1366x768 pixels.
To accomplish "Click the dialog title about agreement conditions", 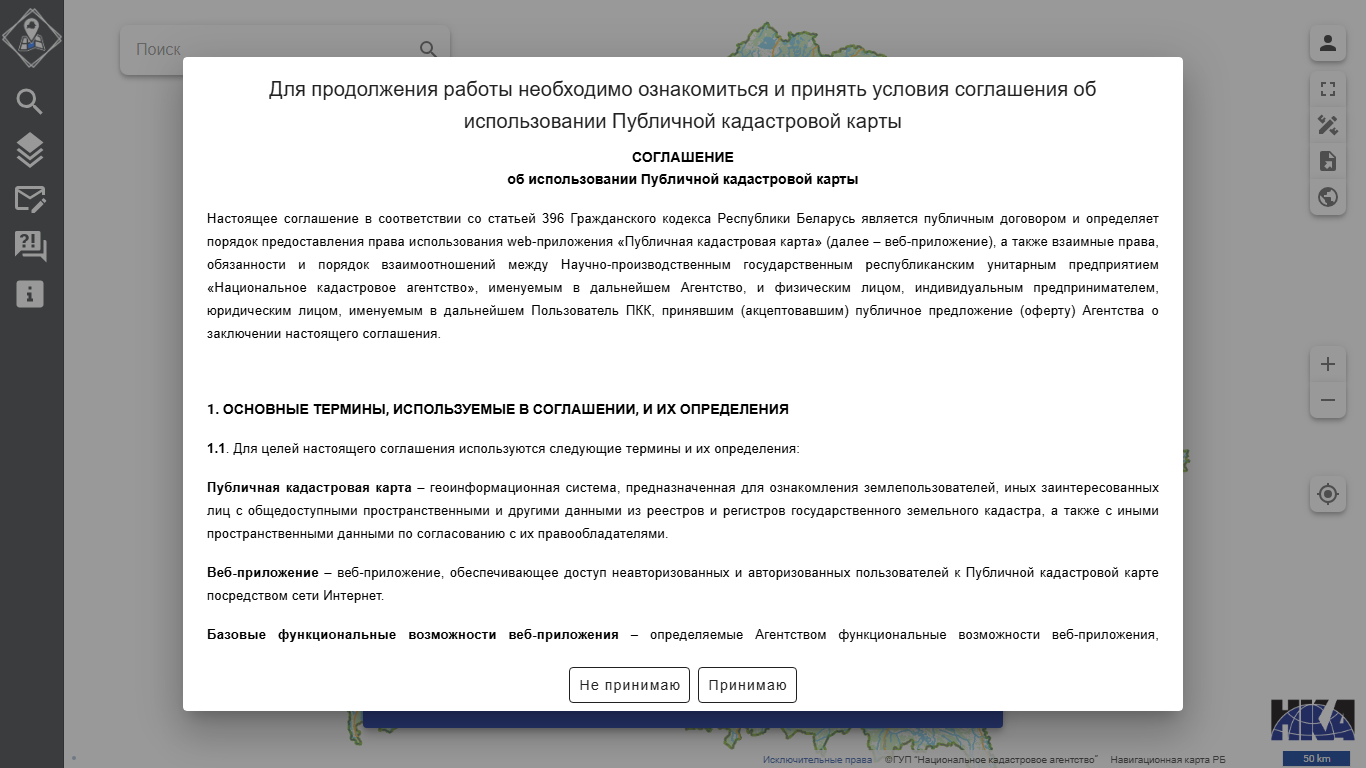I will tap(683, 105).
